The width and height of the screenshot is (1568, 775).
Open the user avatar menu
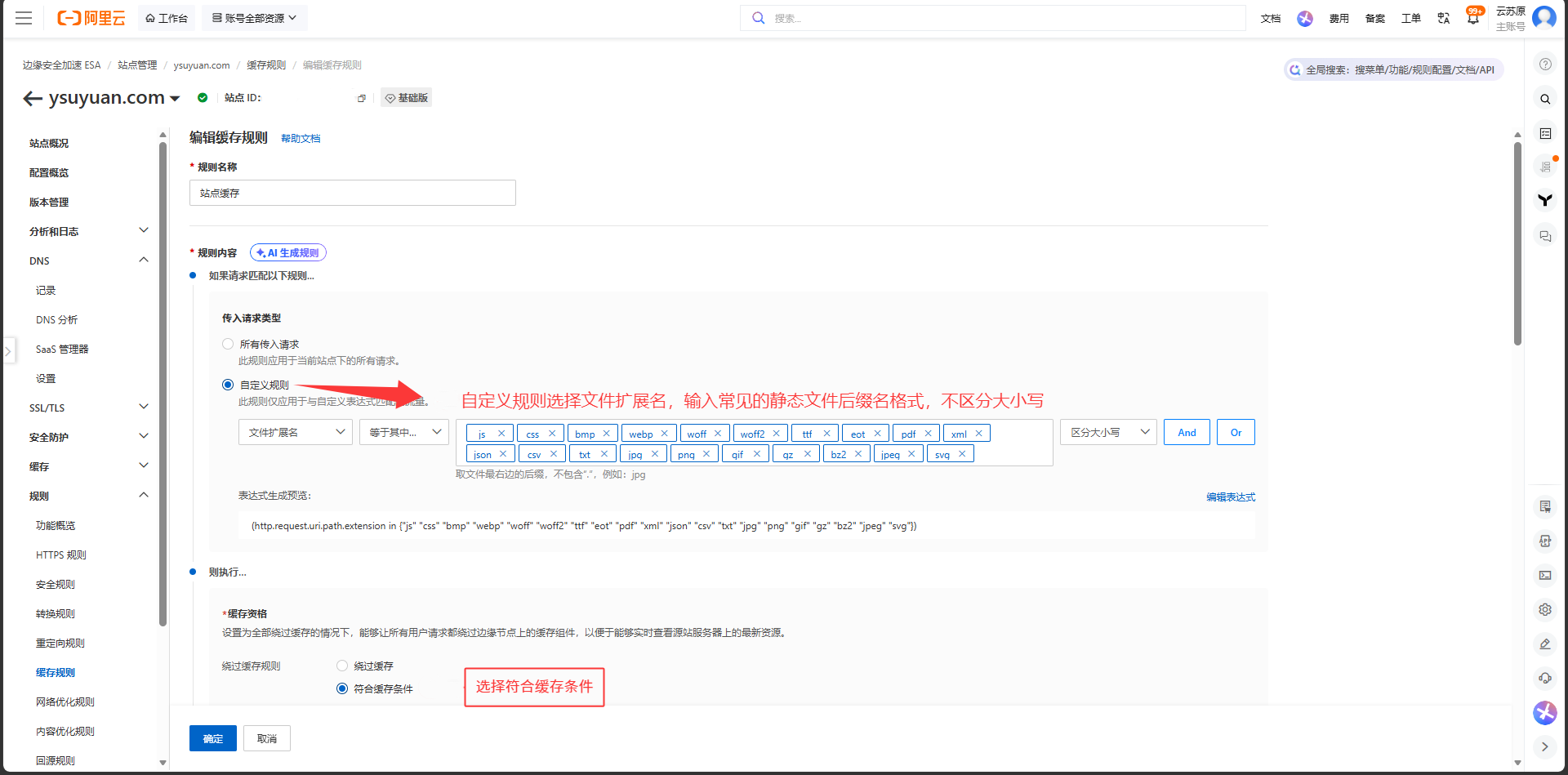click(x=1544, y=17)
